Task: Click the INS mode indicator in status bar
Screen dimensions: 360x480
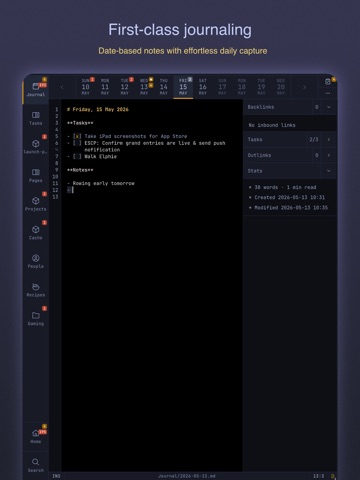Action: click(x=56, y=476)
